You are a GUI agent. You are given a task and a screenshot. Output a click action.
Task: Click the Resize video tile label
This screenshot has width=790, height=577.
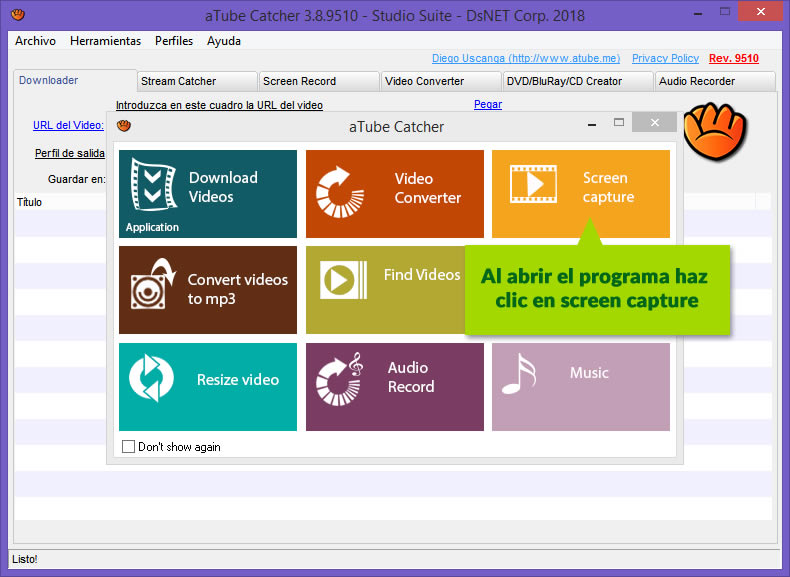pyautogui.click(x=238, y=379)
